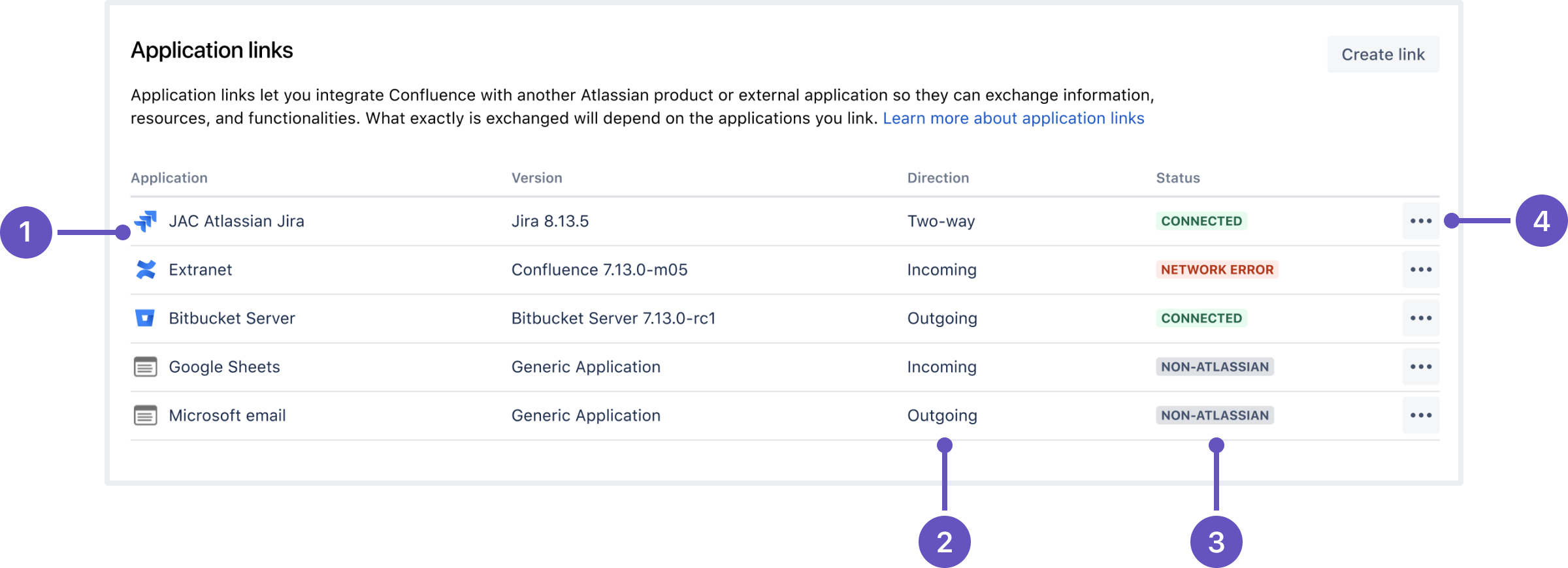Screen dimensions: 1568x568
Task: Click the CONNECTED badge on Bitbucket Server row
Action: (1201, 318)
